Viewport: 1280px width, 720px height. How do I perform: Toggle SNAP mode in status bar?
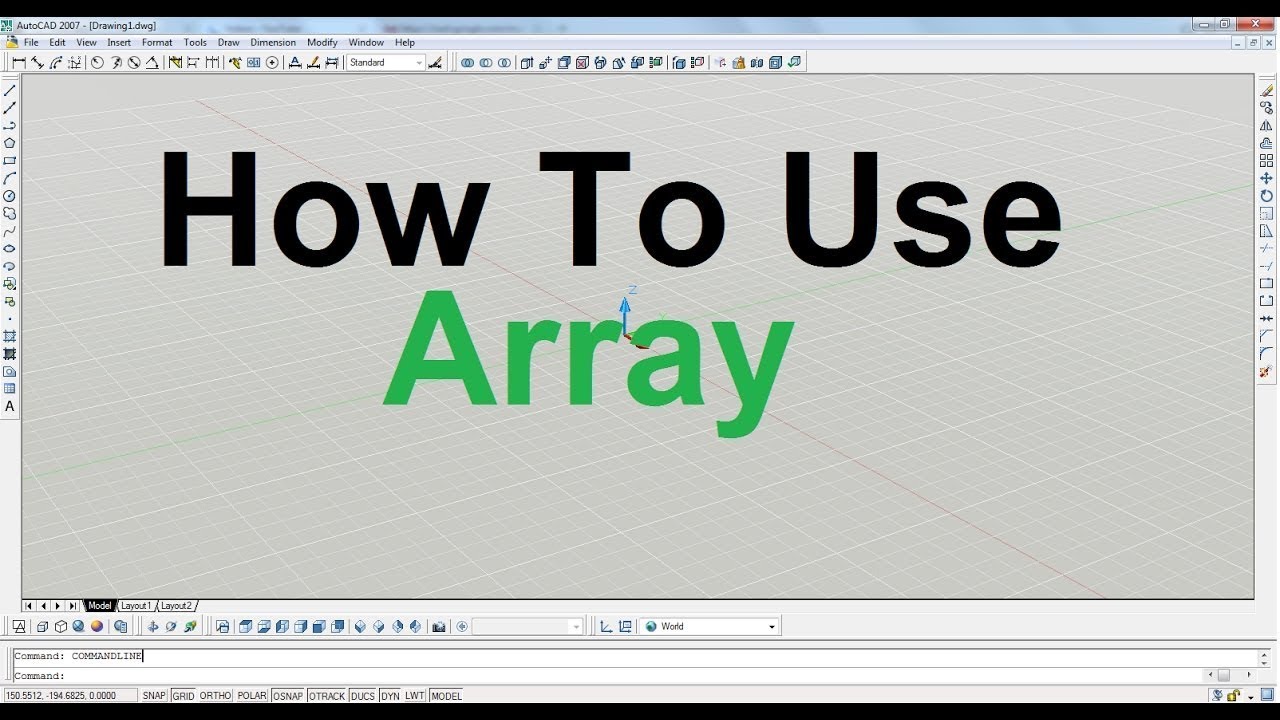[x=154, y=696]
